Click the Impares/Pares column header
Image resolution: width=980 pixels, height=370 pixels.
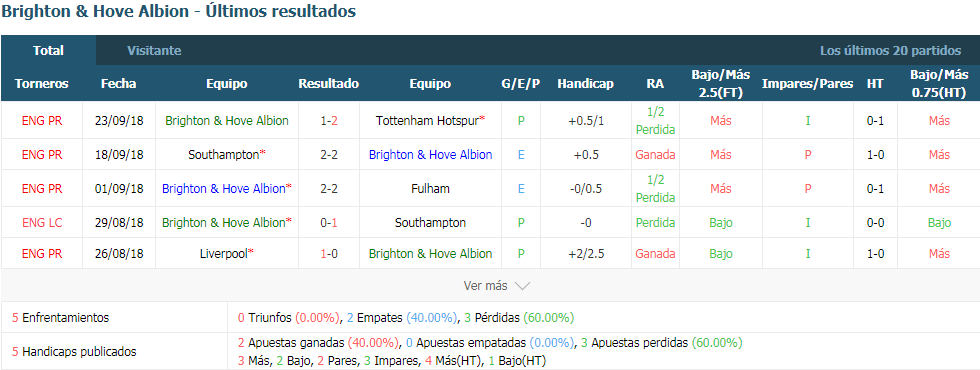[808, 84]
